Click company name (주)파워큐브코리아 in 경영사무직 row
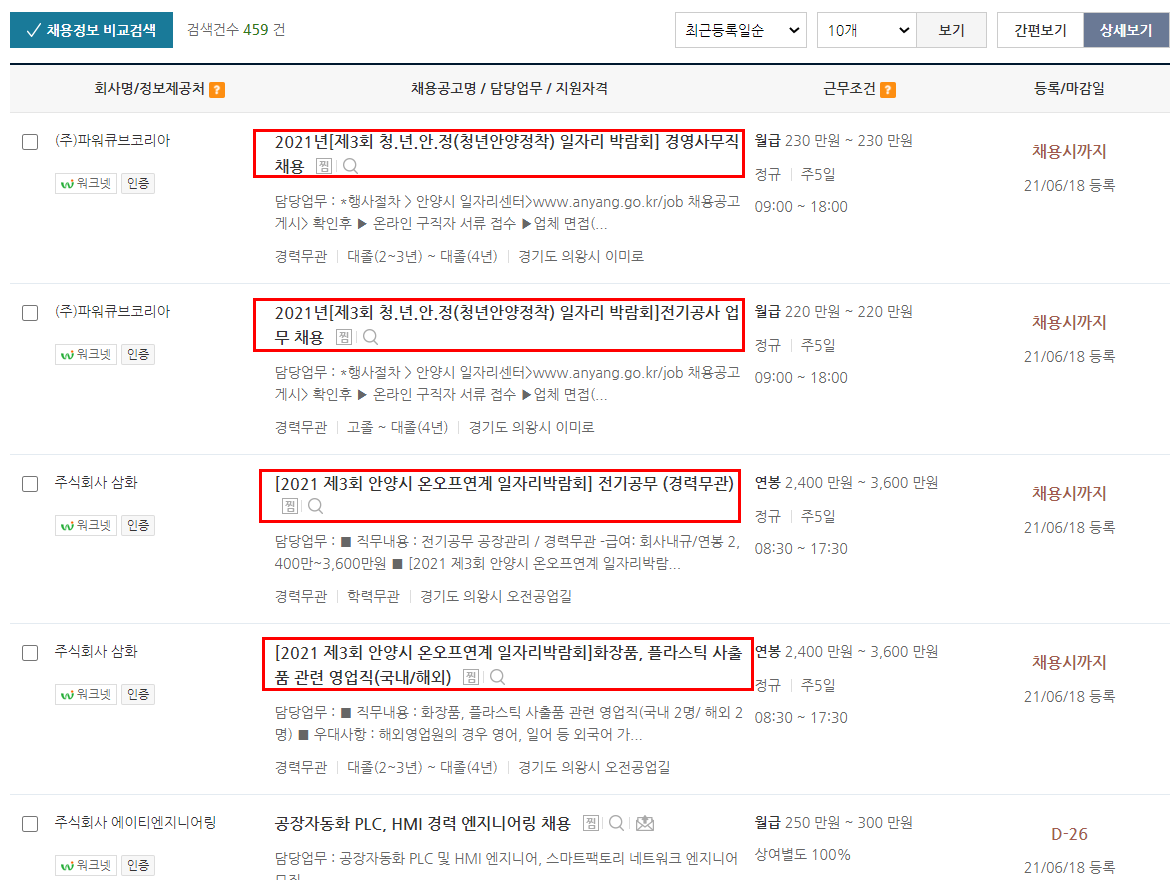Image resolution: width=1176 pixels, height=880 pixels. 112,140
